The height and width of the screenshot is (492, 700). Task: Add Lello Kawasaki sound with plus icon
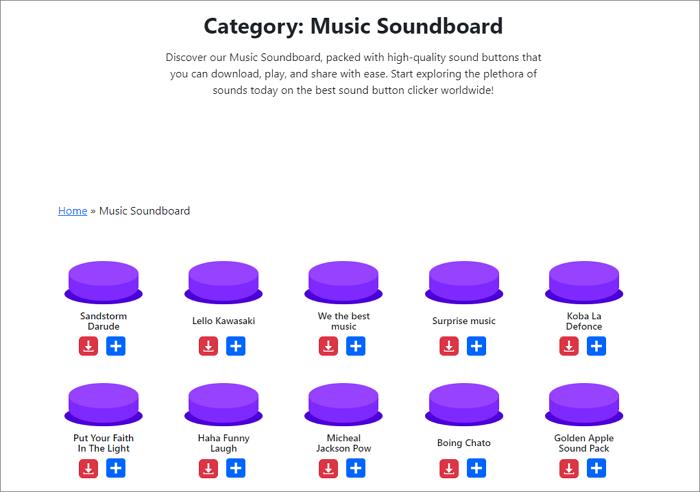point(236,346)
